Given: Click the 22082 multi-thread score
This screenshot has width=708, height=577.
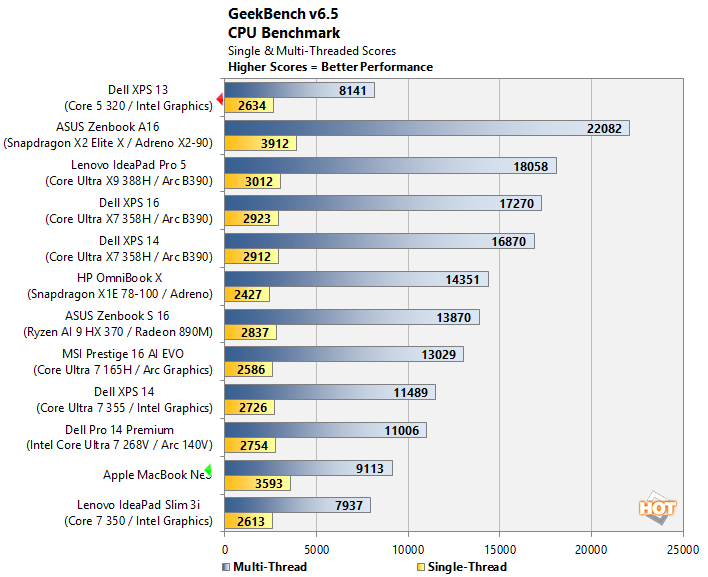Looking at the screenshot, I should click(604, 129).
